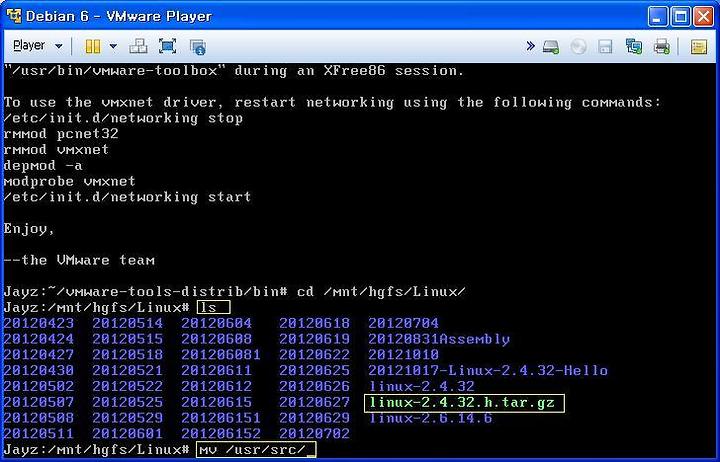
Task: Click the 201206151 directory name
Action: click(221, 418)
